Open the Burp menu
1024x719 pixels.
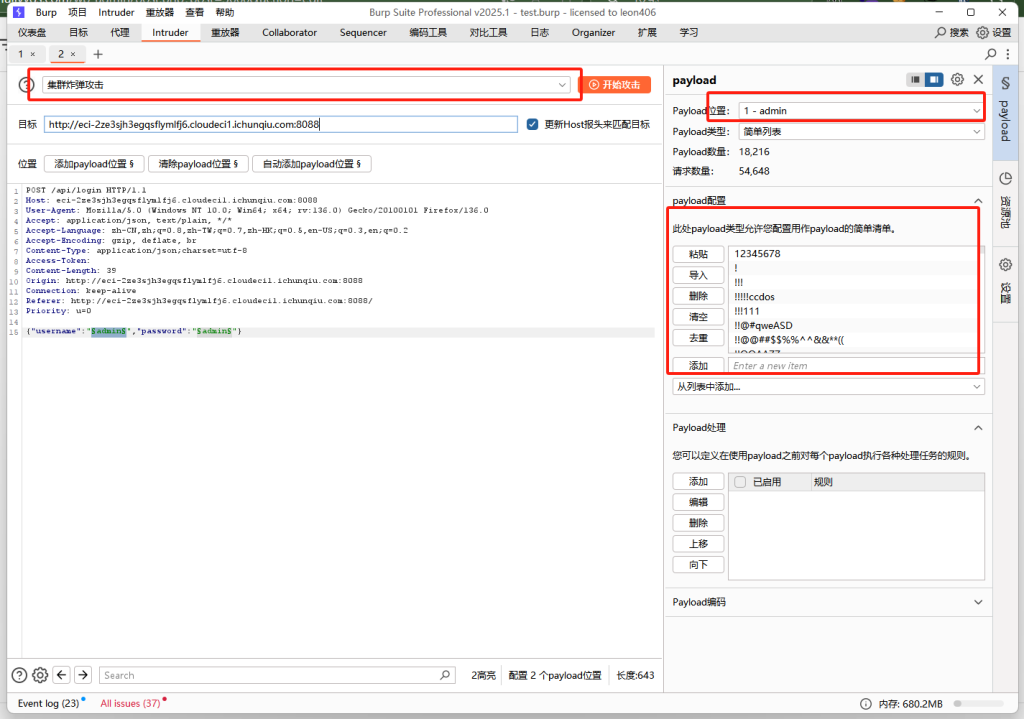(46, 12)
